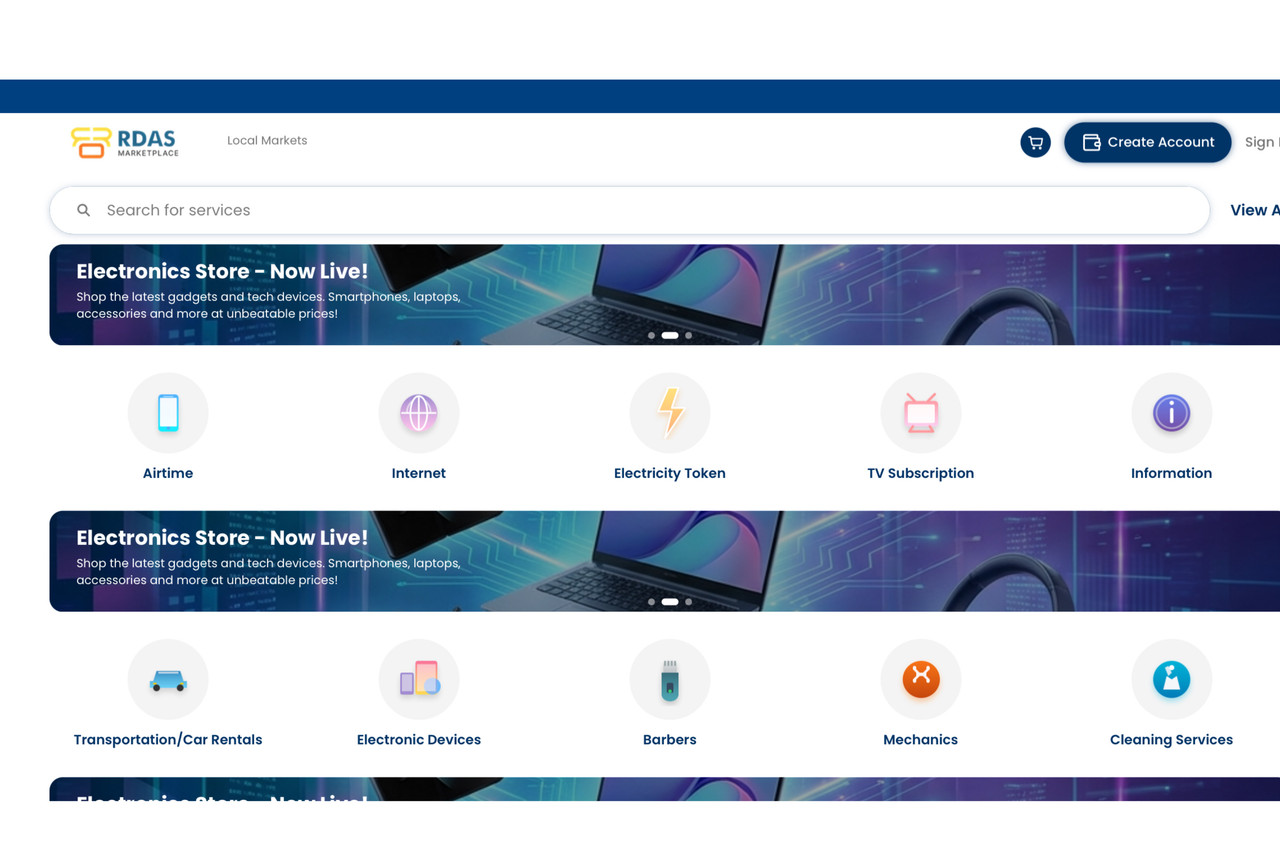Viewport: 1280px width, 866px height.
Task: Open the Electronic Devices icon
Action: (x=419, y=679)
